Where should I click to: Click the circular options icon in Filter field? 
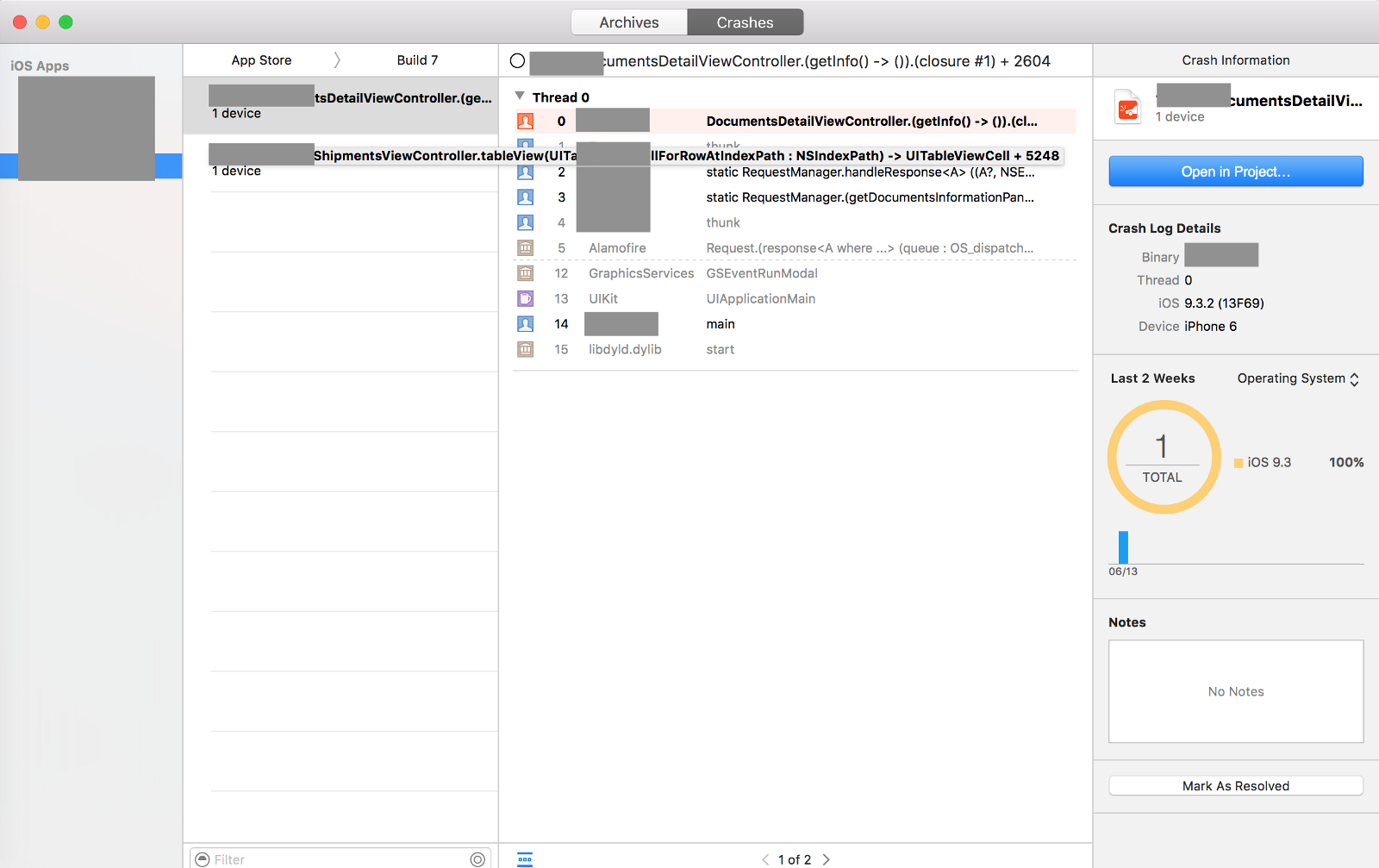coord(477,859)
